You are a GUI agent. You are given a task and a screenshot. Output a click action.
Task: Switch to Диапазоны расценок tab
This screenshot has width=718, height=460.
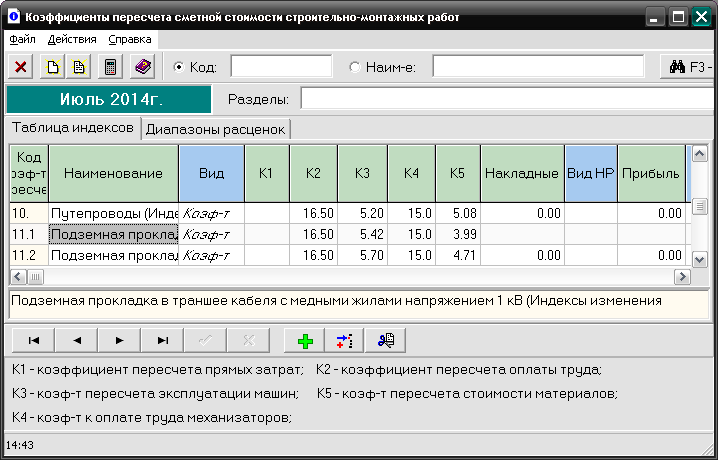(x=215, y=130)
